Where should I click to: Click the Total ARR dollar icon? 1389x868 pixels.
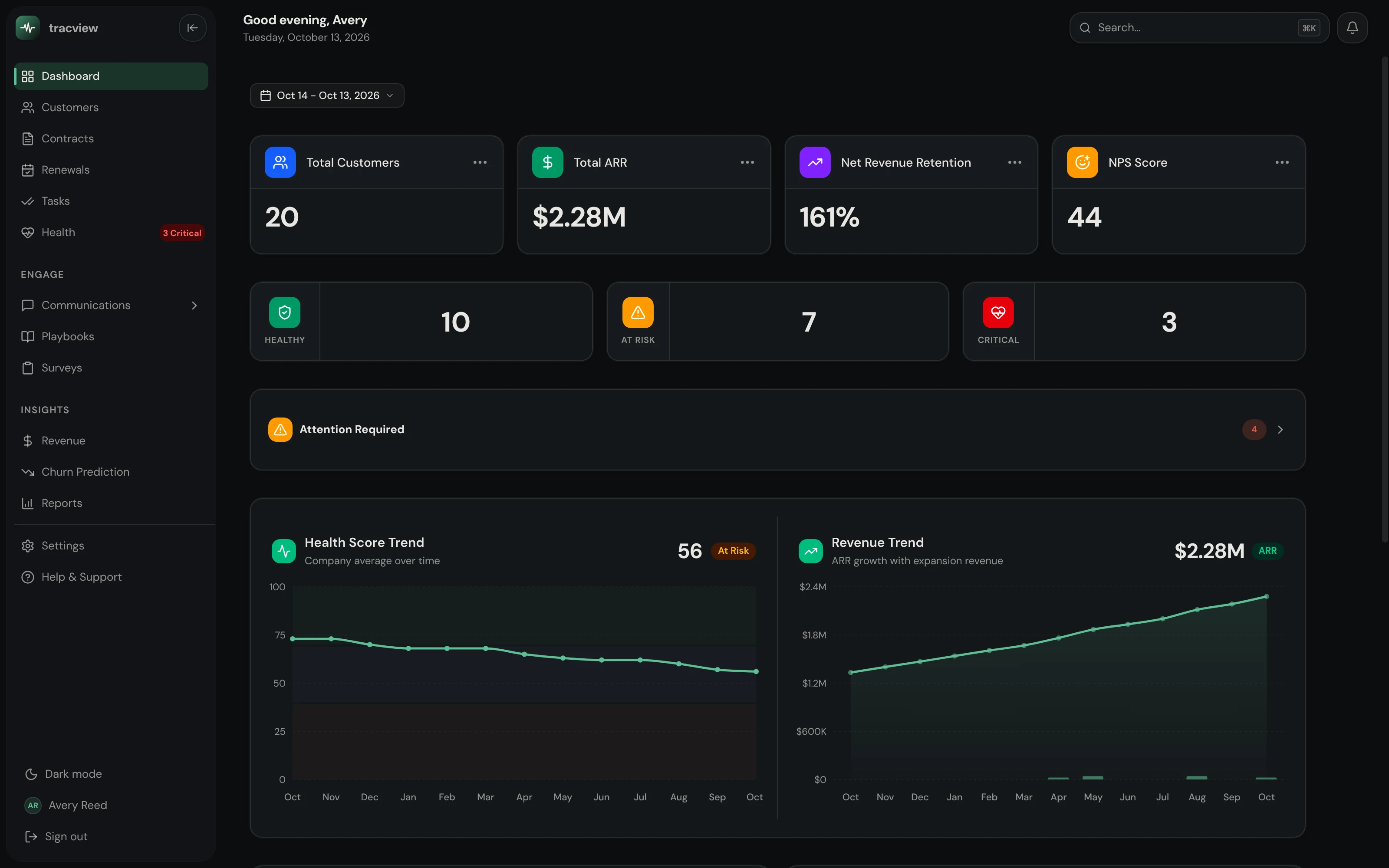click(547, 162)
